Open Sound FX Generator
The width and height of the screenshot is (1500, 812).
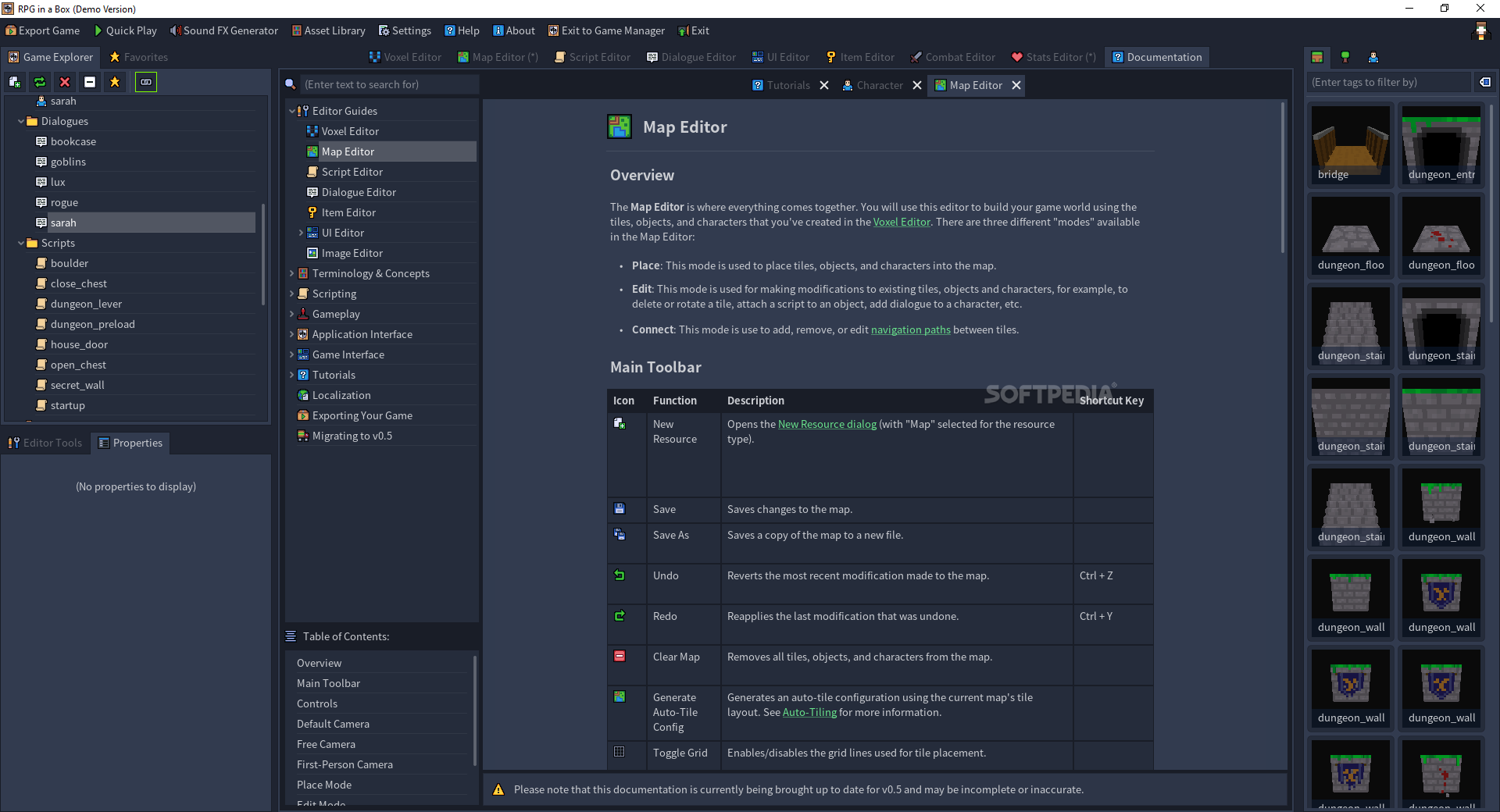[224, 30]
